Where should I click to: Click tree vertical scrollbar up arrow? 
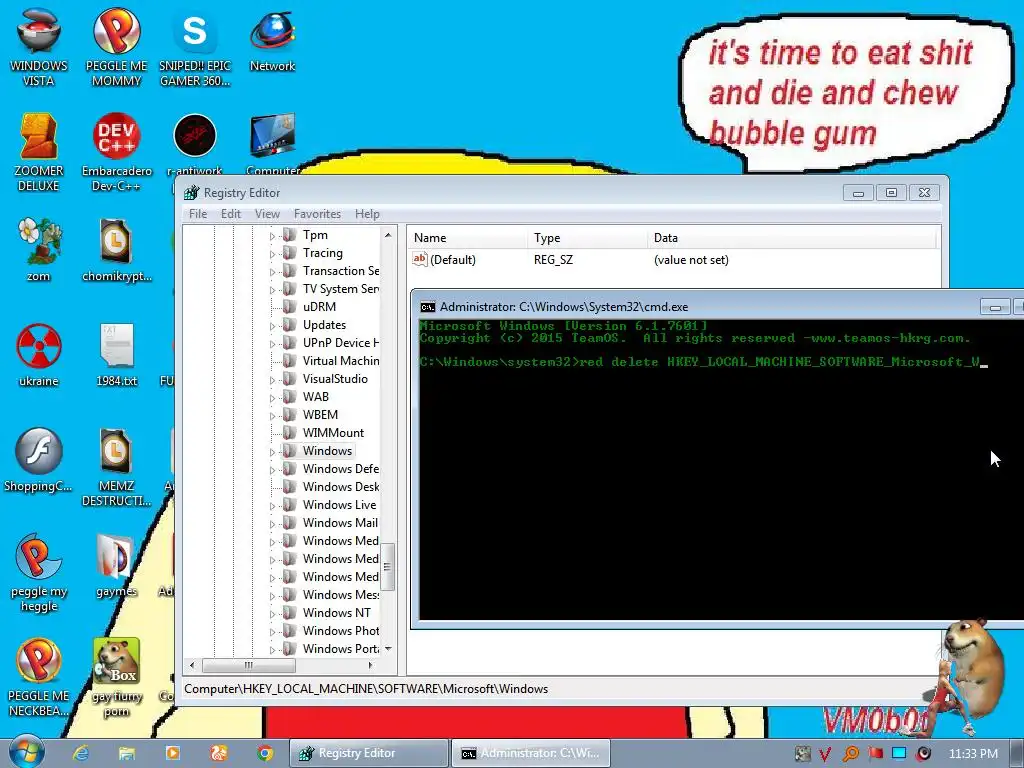point(388,234)
